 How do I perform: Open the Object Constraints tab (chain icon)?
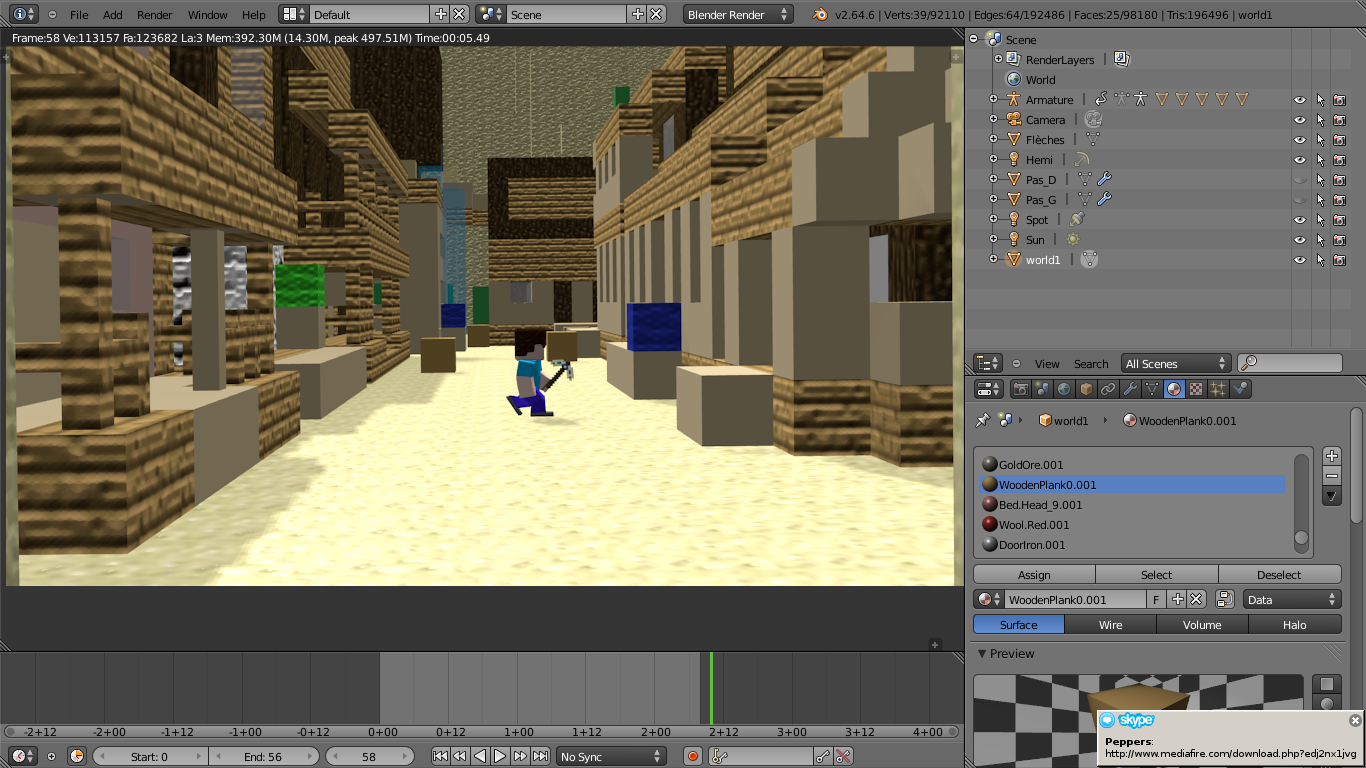coord(1108,389)
